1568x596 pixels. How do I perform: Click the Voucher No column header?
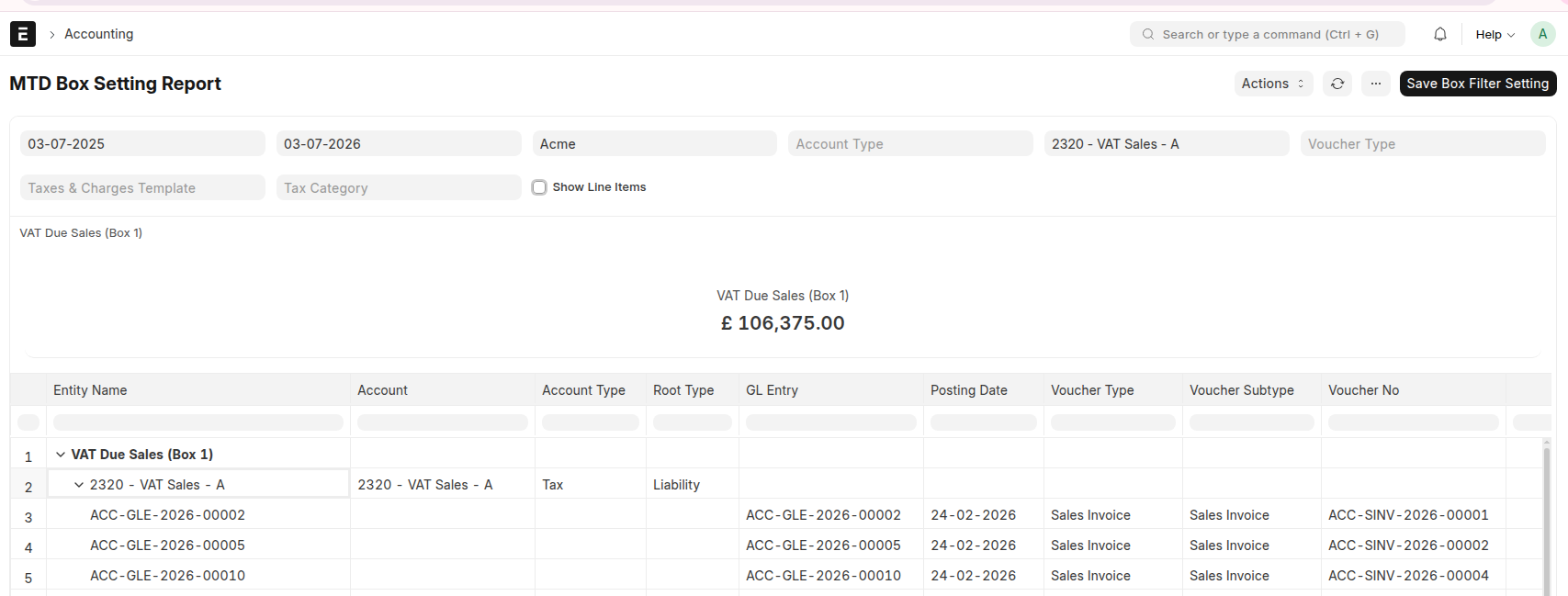(1414, 390)
